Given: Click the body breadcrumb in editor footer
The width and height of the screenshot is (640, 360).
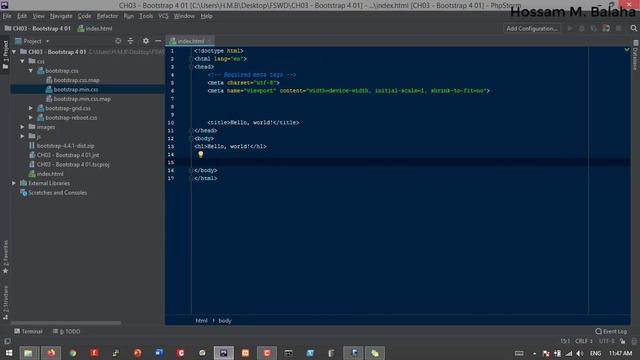Looking at the screenshot, I should pyautogui.click(x=225, y=321).
